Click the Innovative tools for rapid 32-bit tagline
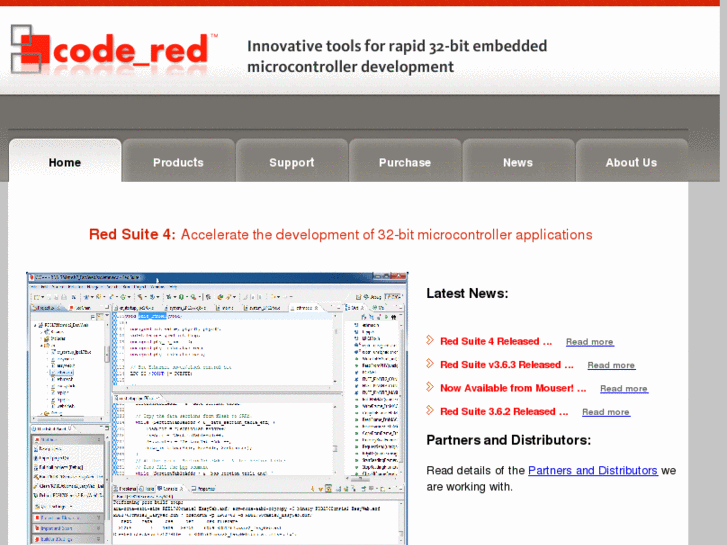The width and height of the screenshot is (727, 545). coord(397,56)
